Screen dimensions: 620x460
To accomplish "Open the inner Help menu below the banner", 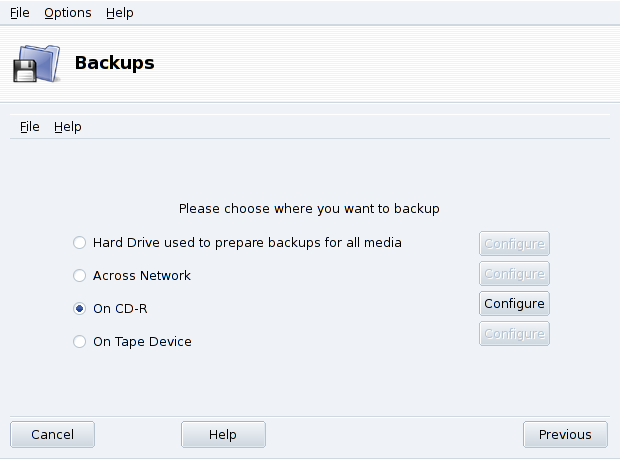I will [68, 127].
